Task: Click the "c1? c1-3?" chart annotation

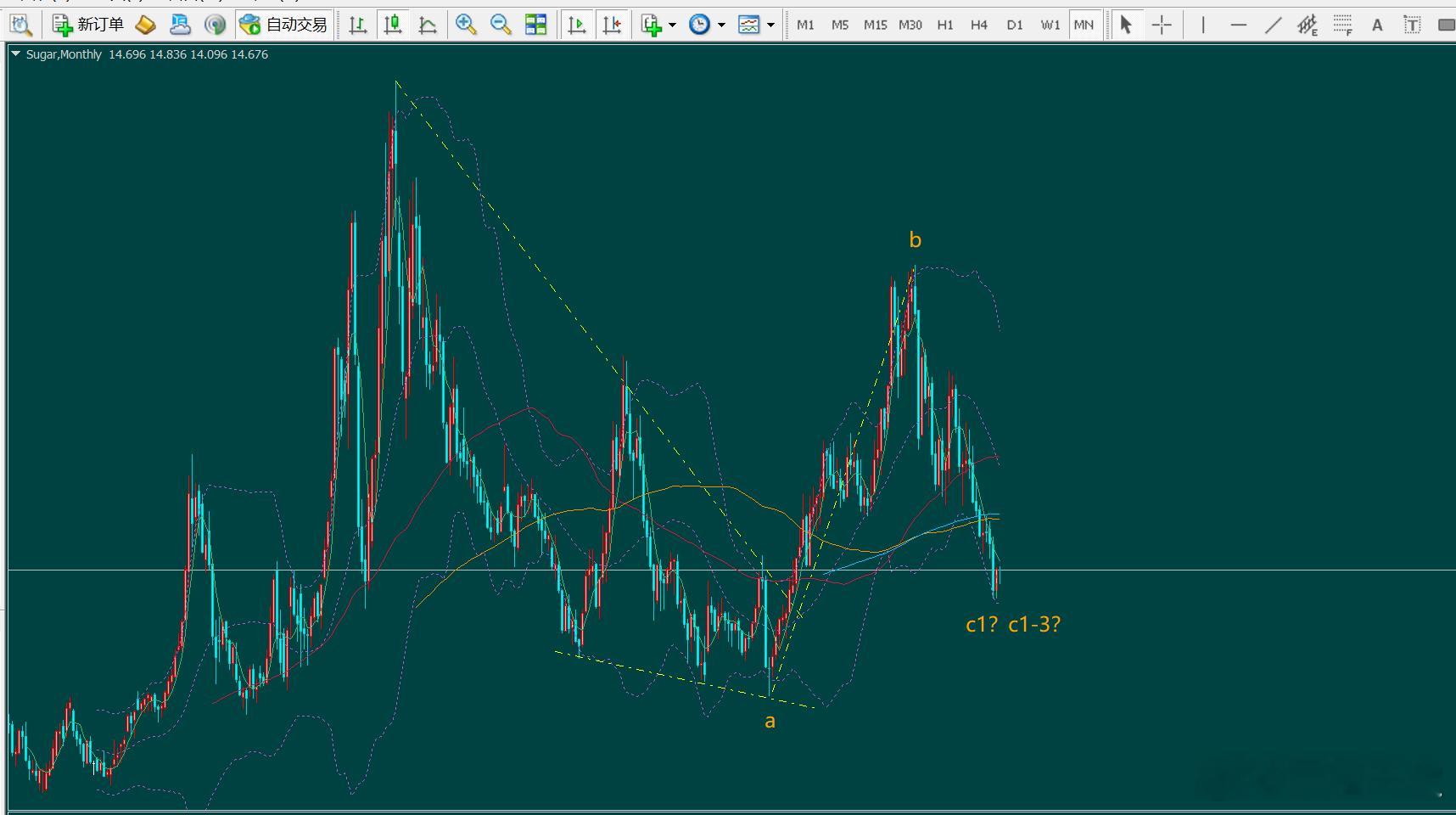Action: click(x=1013, y=625)
